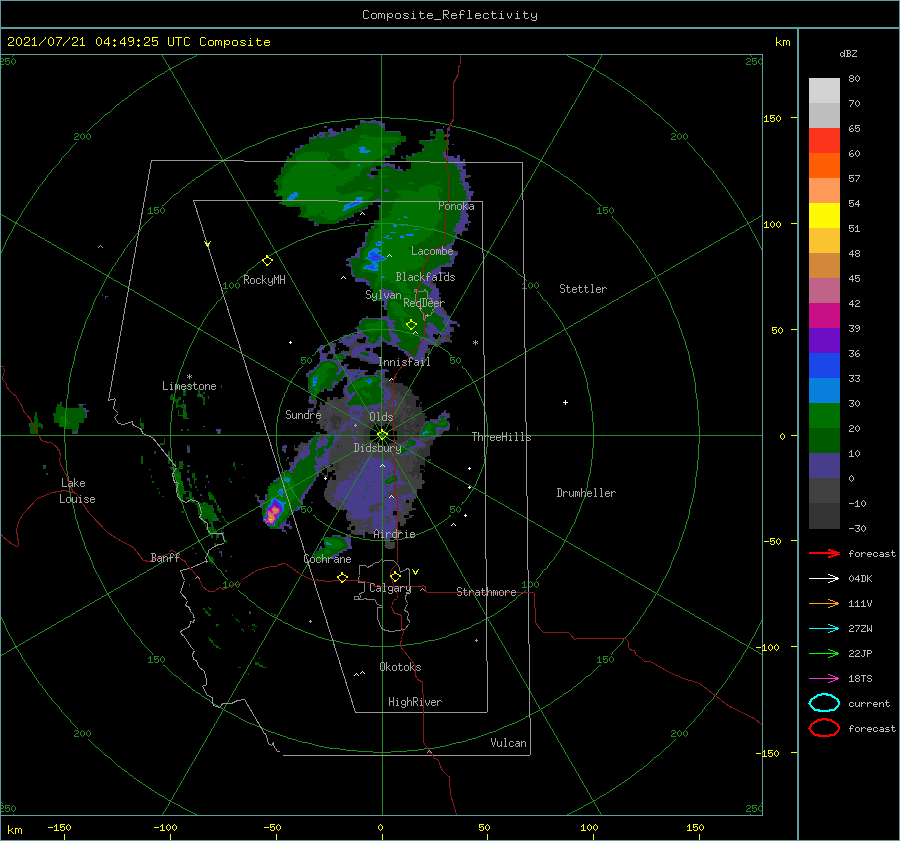The image size is (900, 841).
Task: Click the bright green swatch below 30 dBZ
Action: point(824,415)
